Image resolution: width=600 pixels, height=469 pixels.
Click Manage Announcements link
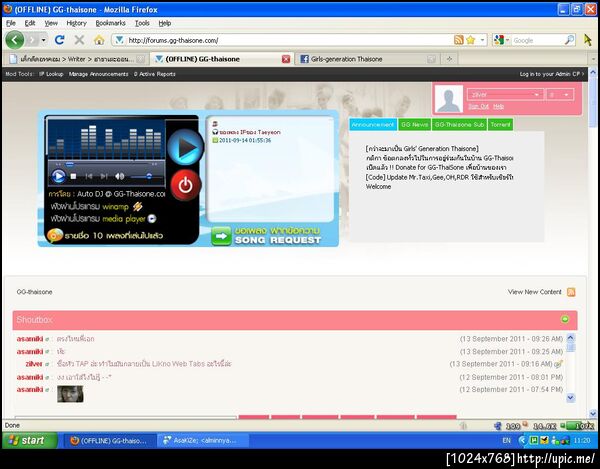(x=98, y=74)
